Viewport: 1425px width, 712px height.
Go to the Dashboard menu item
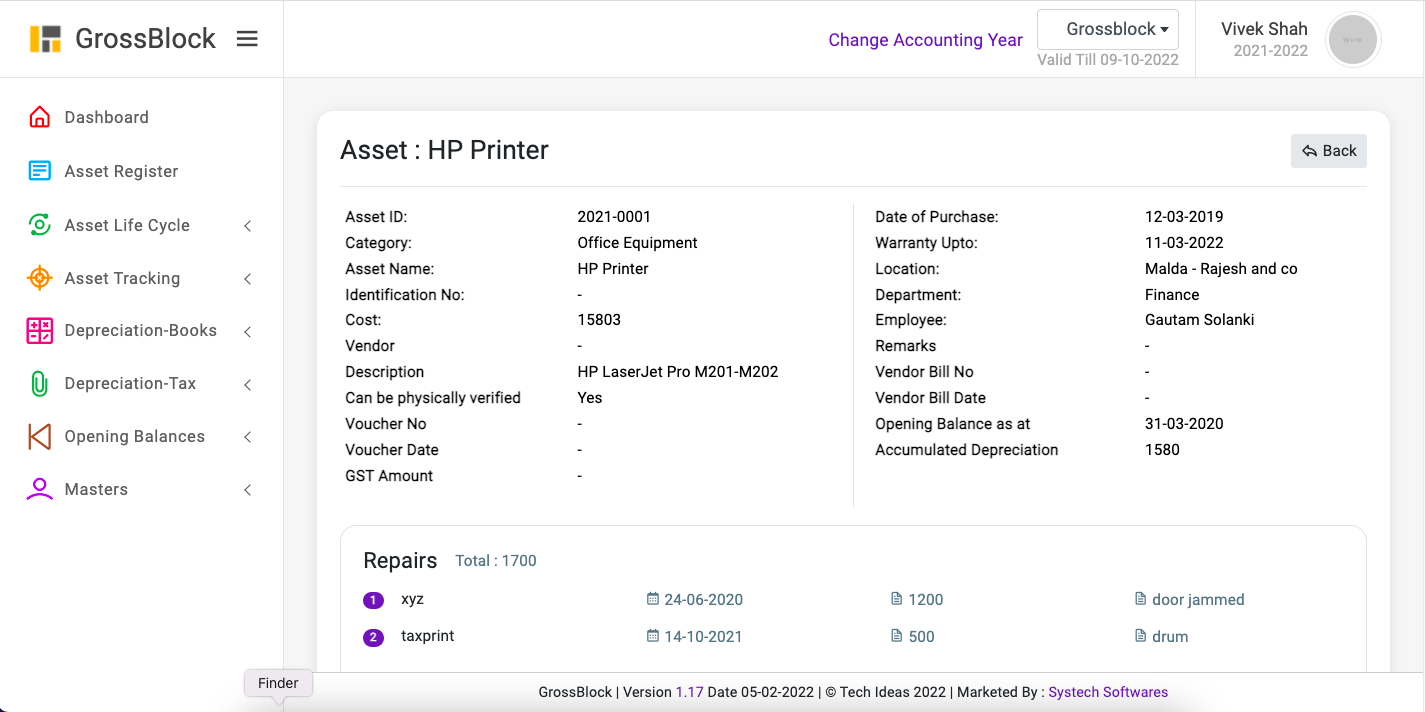tap(106, 117)
